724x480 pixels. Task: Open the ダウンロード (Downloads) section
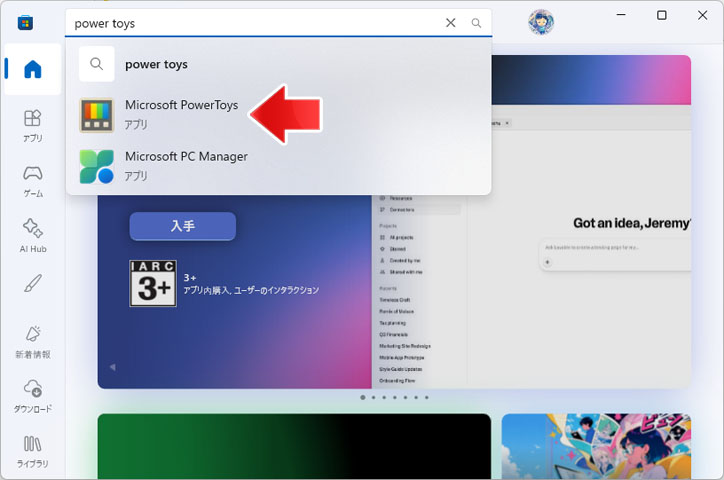(33, 396)
